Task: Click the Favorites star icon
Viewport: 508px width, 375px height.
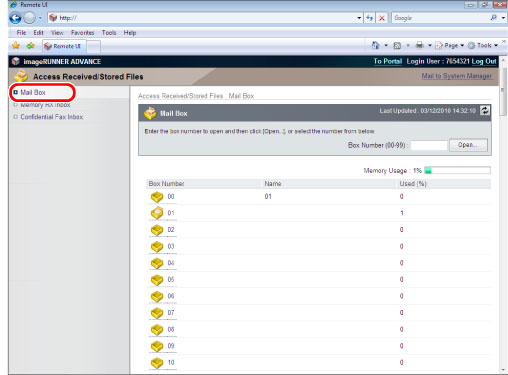Action: [16, 46]
